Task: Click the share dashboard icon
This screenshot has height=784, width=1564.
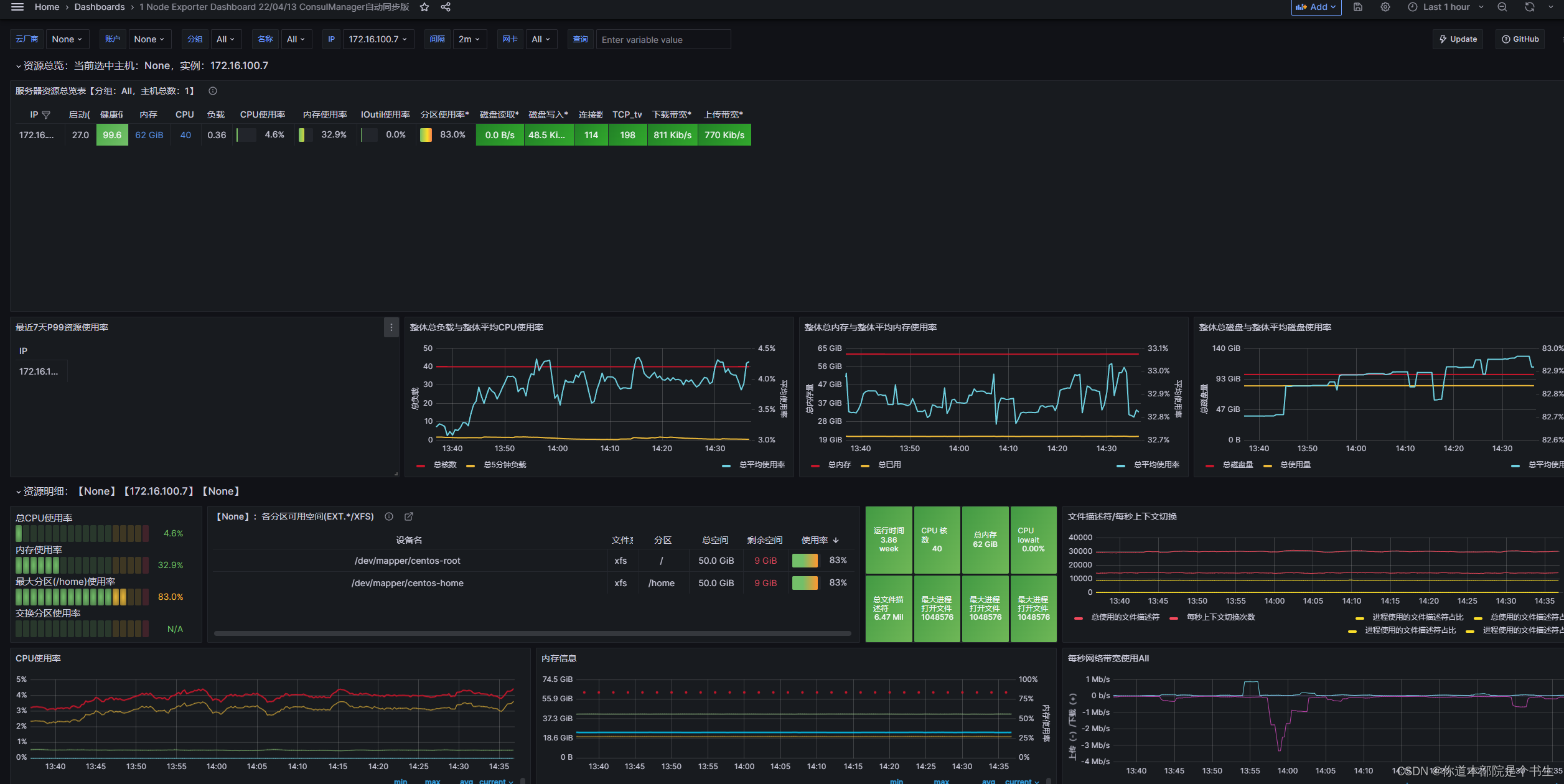Action: tap(446, 7)
